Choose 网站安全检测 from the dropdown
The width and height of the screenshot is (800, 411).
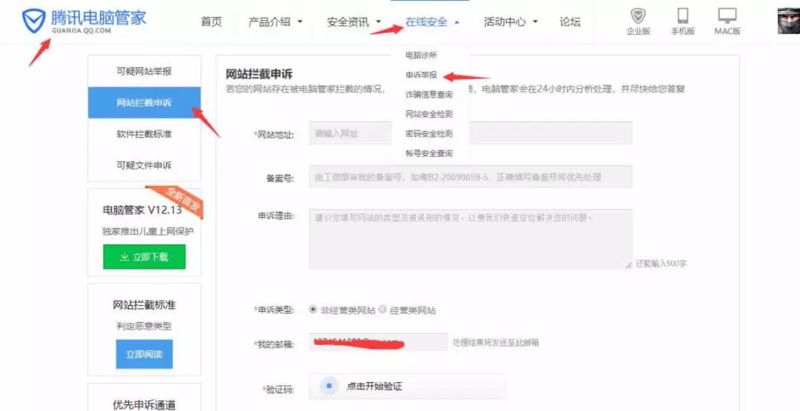pos(429,114)
